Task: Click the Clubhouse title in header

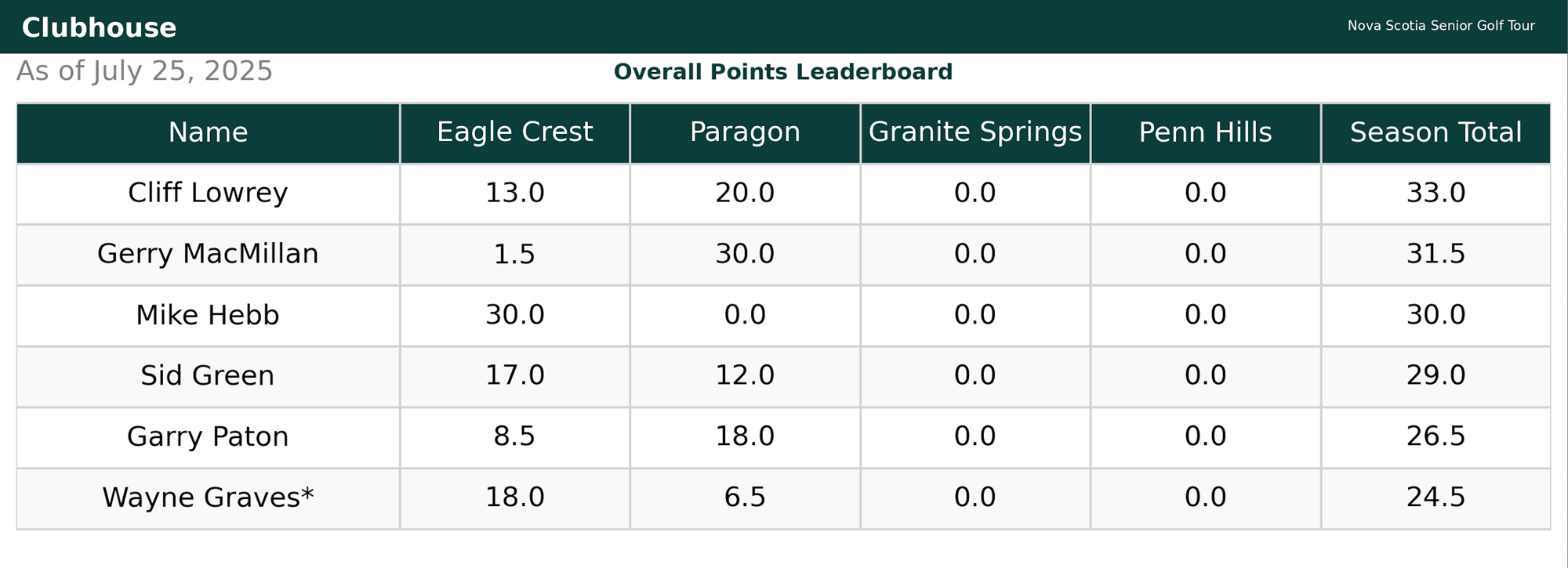Action: pyautogui.click(x=99, y=27)
